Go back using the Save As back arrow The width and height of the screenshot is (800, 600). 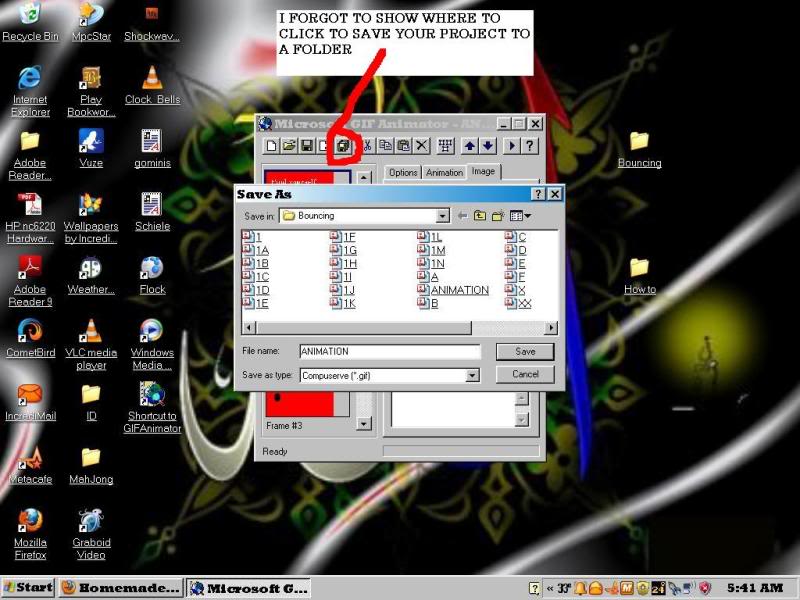click(462, 216)
